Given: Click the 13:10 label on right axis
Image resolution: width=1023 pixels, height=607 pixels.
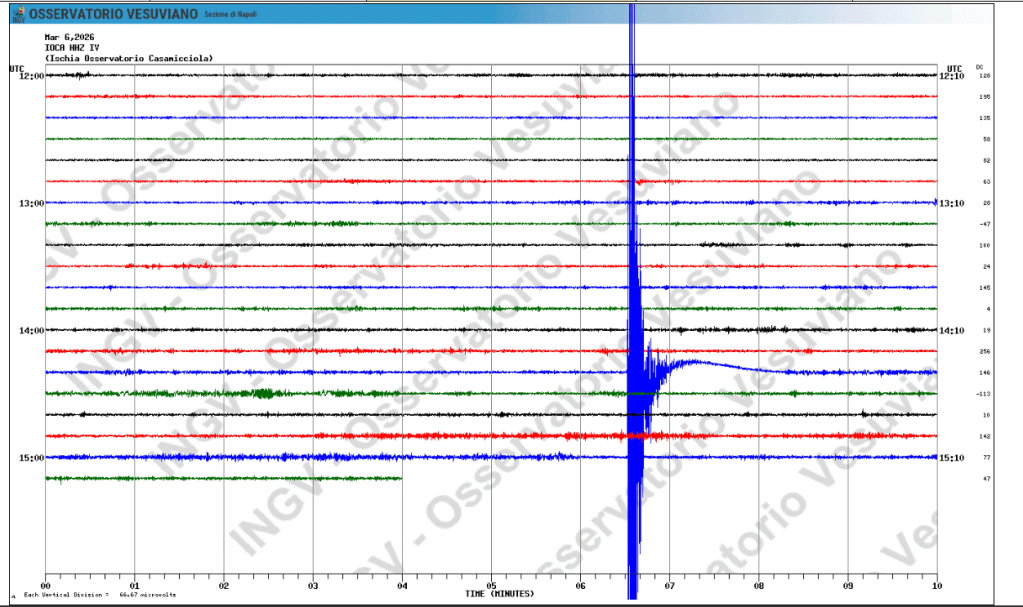Looking at the screenshot, I should 950,203.
